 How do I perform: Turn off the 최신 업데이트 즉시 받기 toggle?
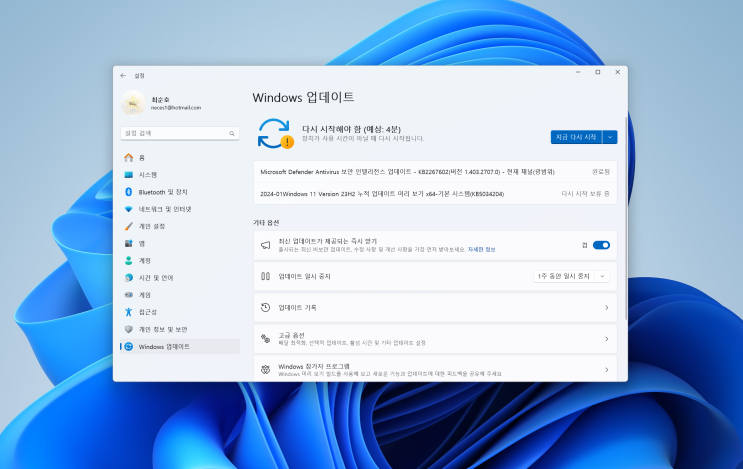point(601,245)
